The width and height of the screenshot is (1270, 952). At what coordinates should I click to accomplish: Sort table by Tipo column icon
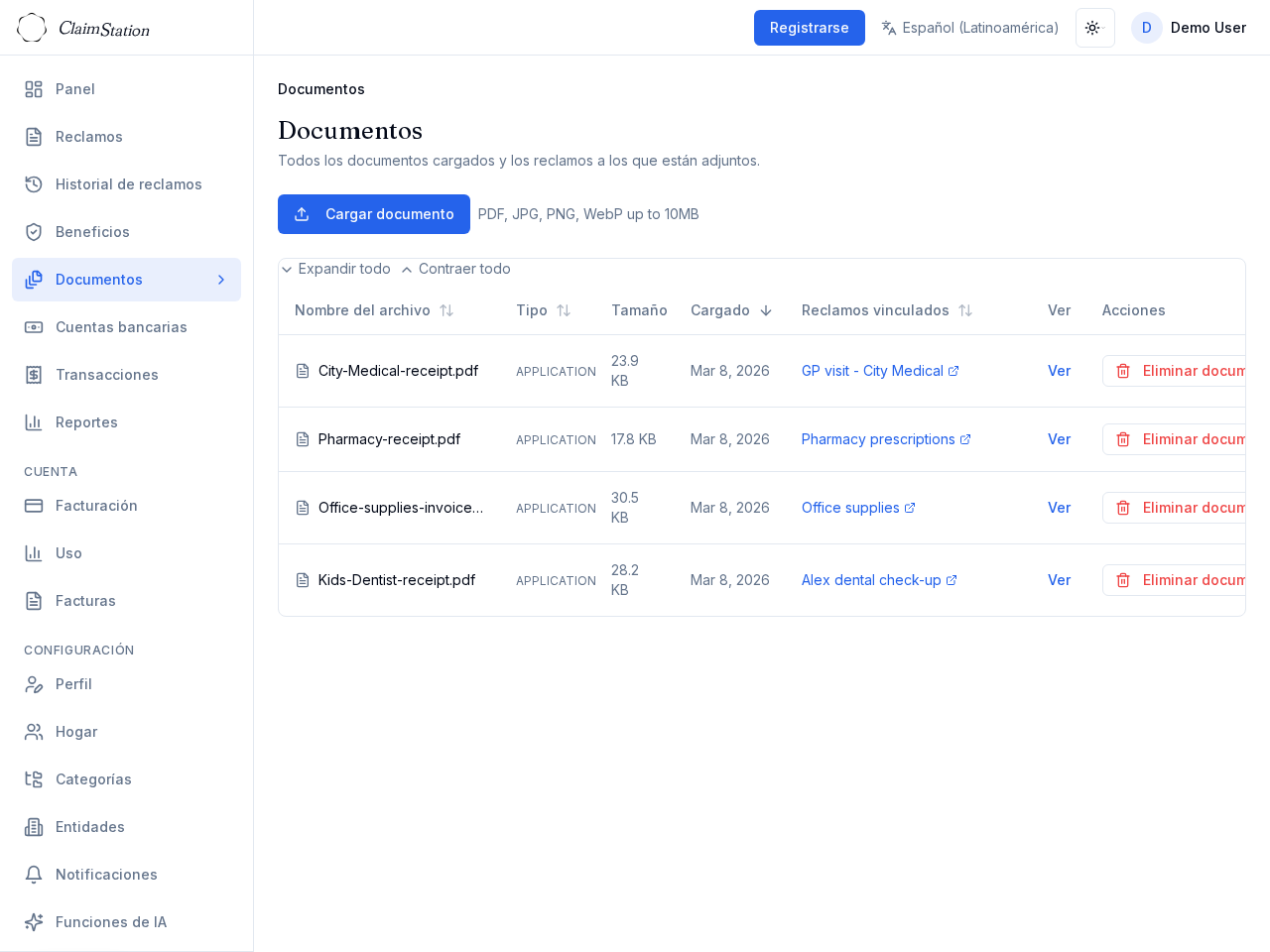[564, 310]
